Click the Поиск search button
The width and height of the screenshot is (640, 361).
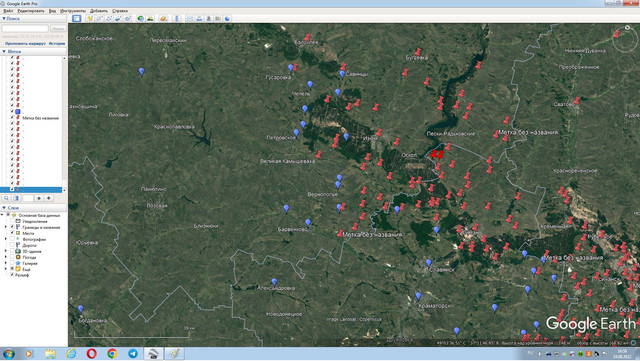[x=58, y=29]
